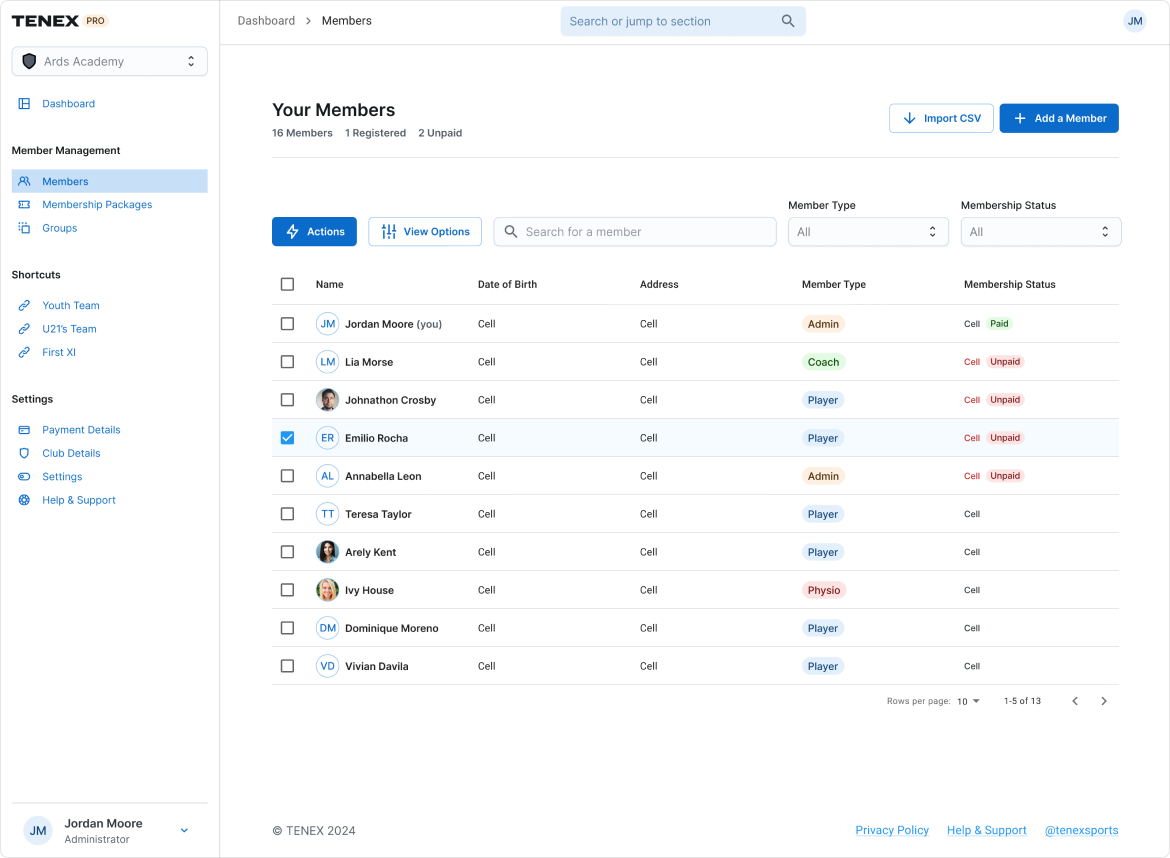Click the Dashboard grid icon in sidebar

point(25,104)
